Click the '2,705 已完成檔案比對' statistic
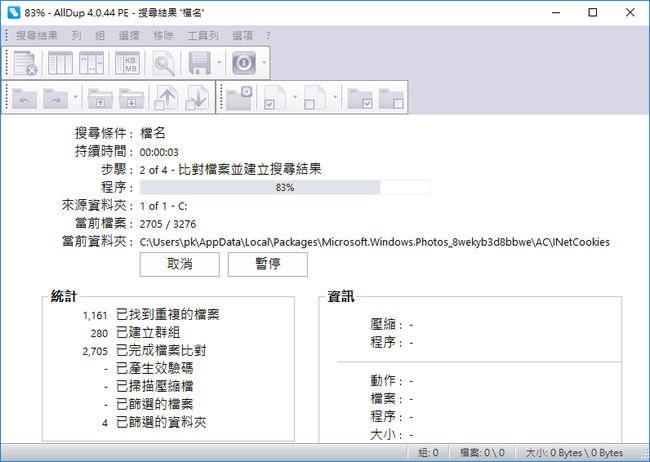 [144, 351]
